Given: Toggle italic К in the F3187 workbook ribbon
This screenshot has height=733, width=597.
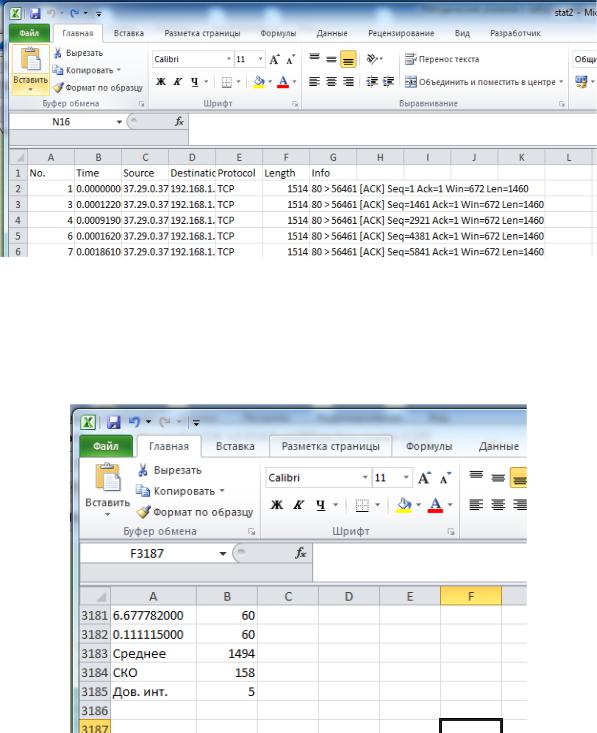Looking at the screenshot, I should click(298, 505).
